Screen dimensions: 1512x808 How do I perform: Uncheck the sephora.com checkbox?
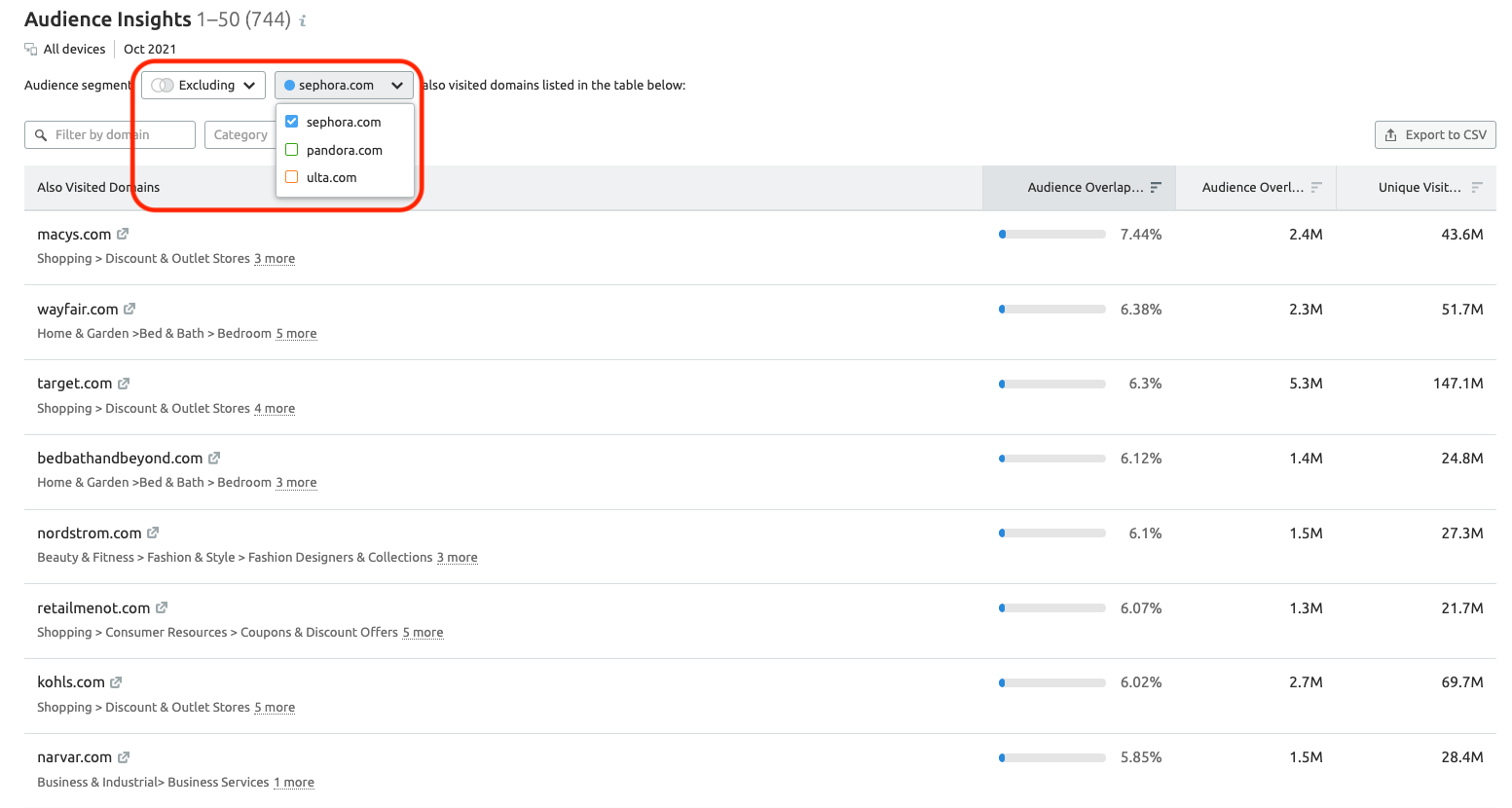(291, 122)
